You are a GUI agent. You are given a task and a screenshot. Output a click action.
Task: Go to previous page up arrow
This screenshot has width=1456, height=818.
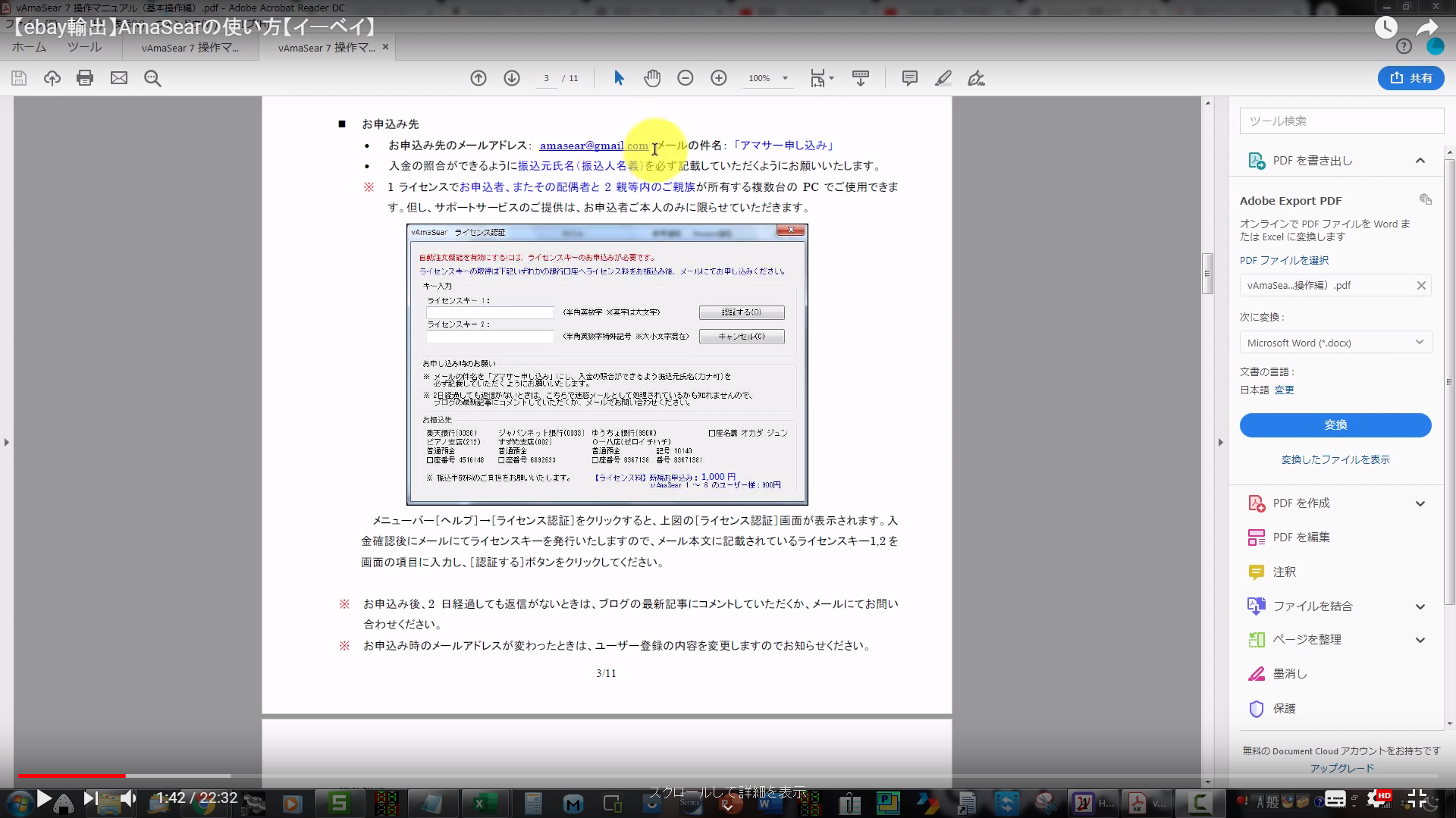tap(479, 78)
